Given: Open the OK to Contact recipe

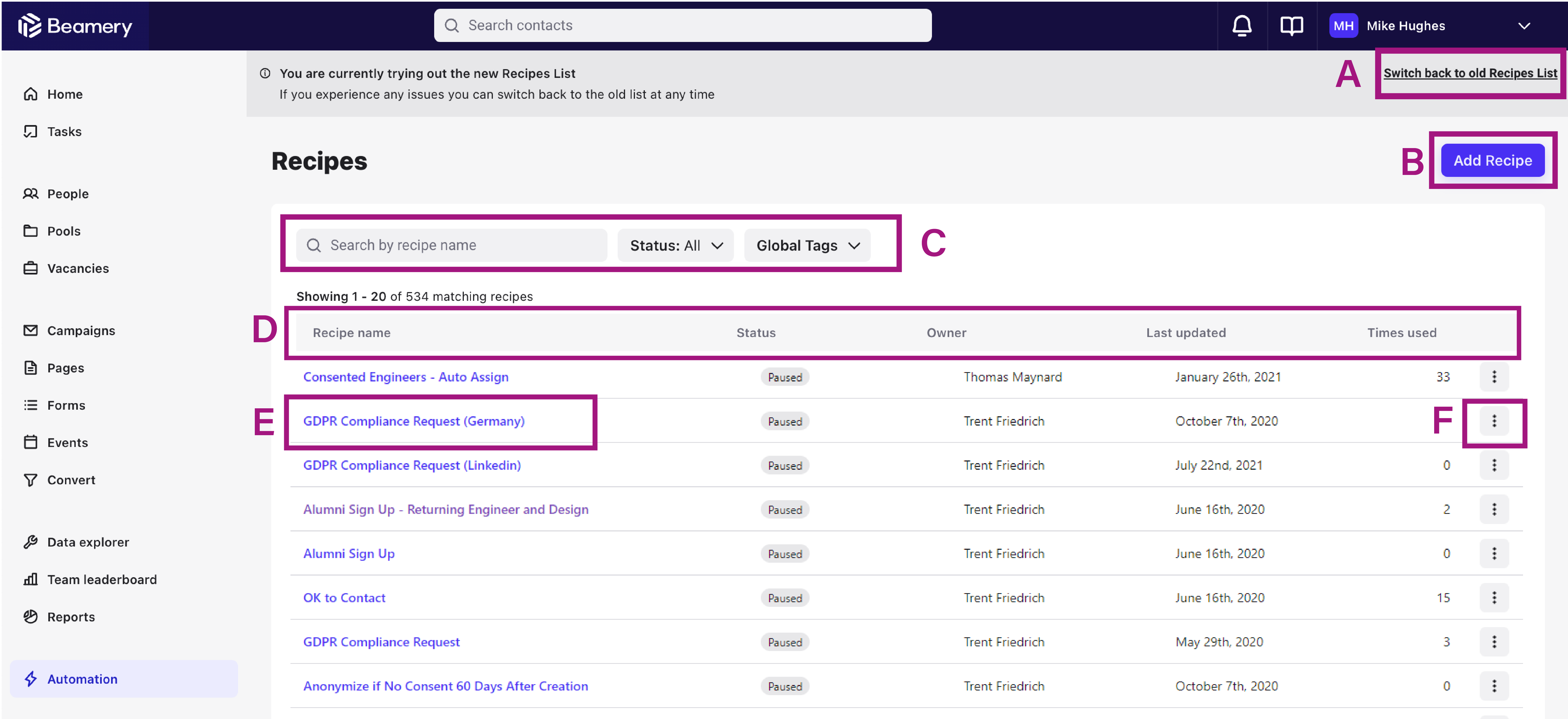Looking at the screenshot, I should click(x=344, y=597).
